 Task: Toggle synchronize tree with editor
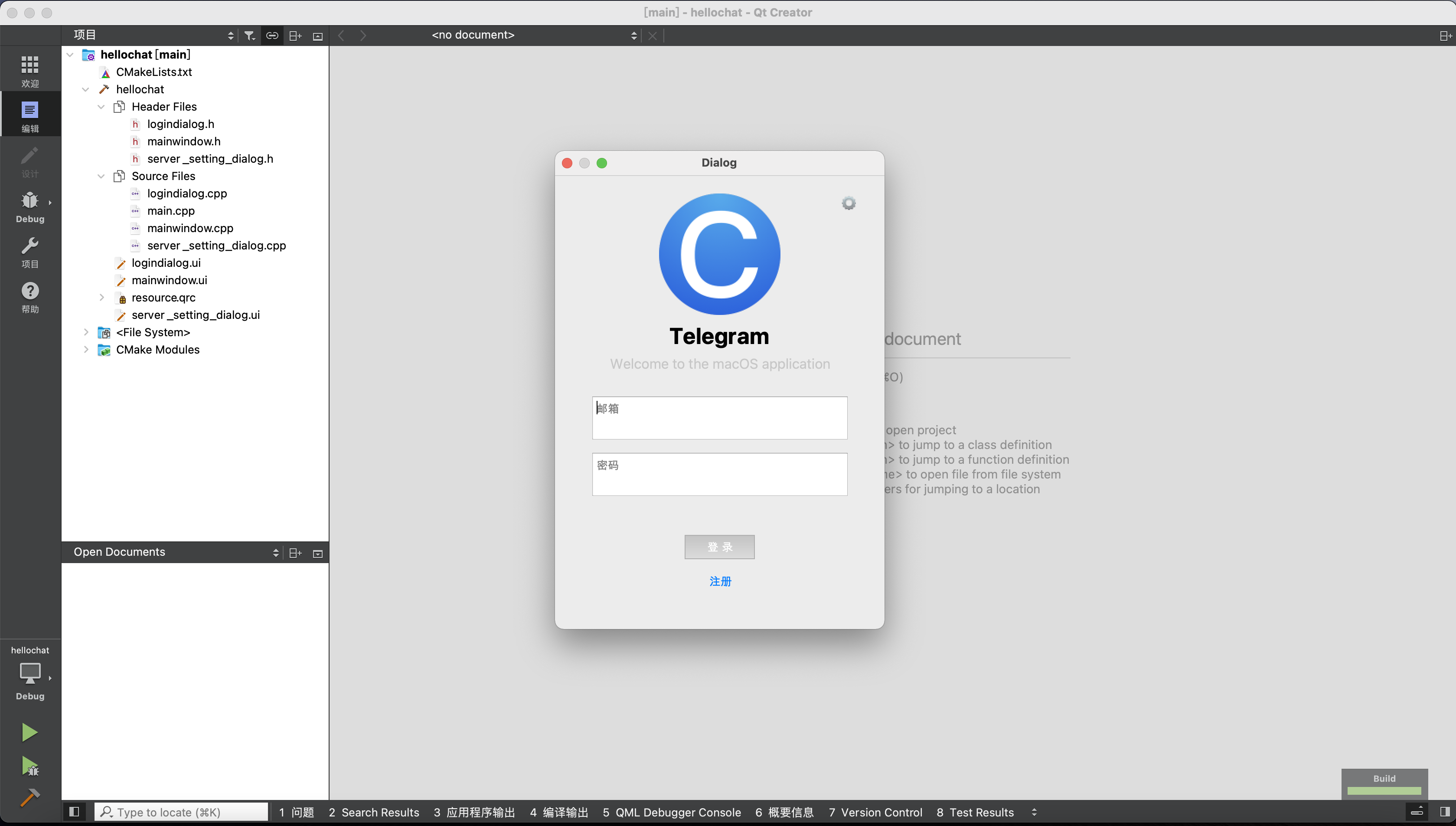[x=272, y=35]
